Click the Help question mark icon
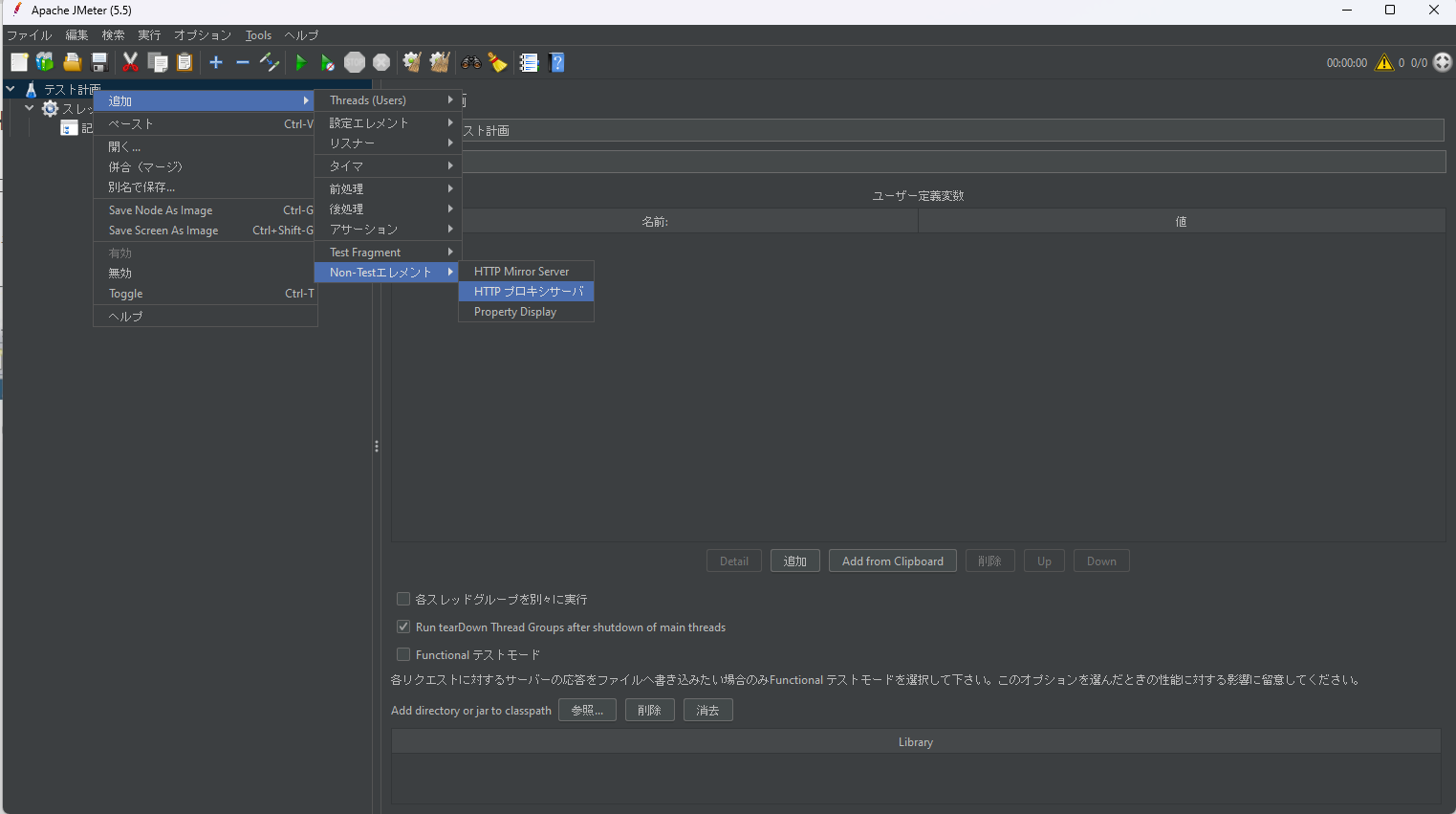Image resolution: width=1456 pixels, height=814 pixels. (557, 62)
